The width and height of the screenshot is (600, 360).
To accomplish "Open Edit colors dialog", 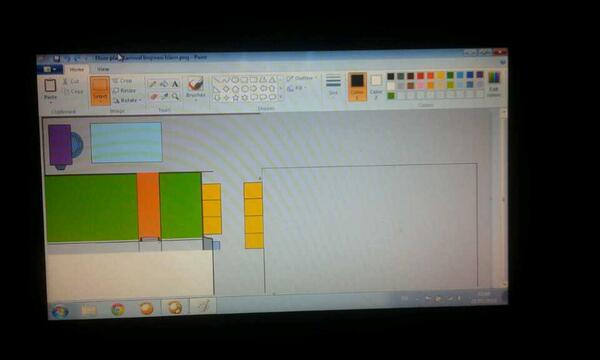I will pos(494,85).
